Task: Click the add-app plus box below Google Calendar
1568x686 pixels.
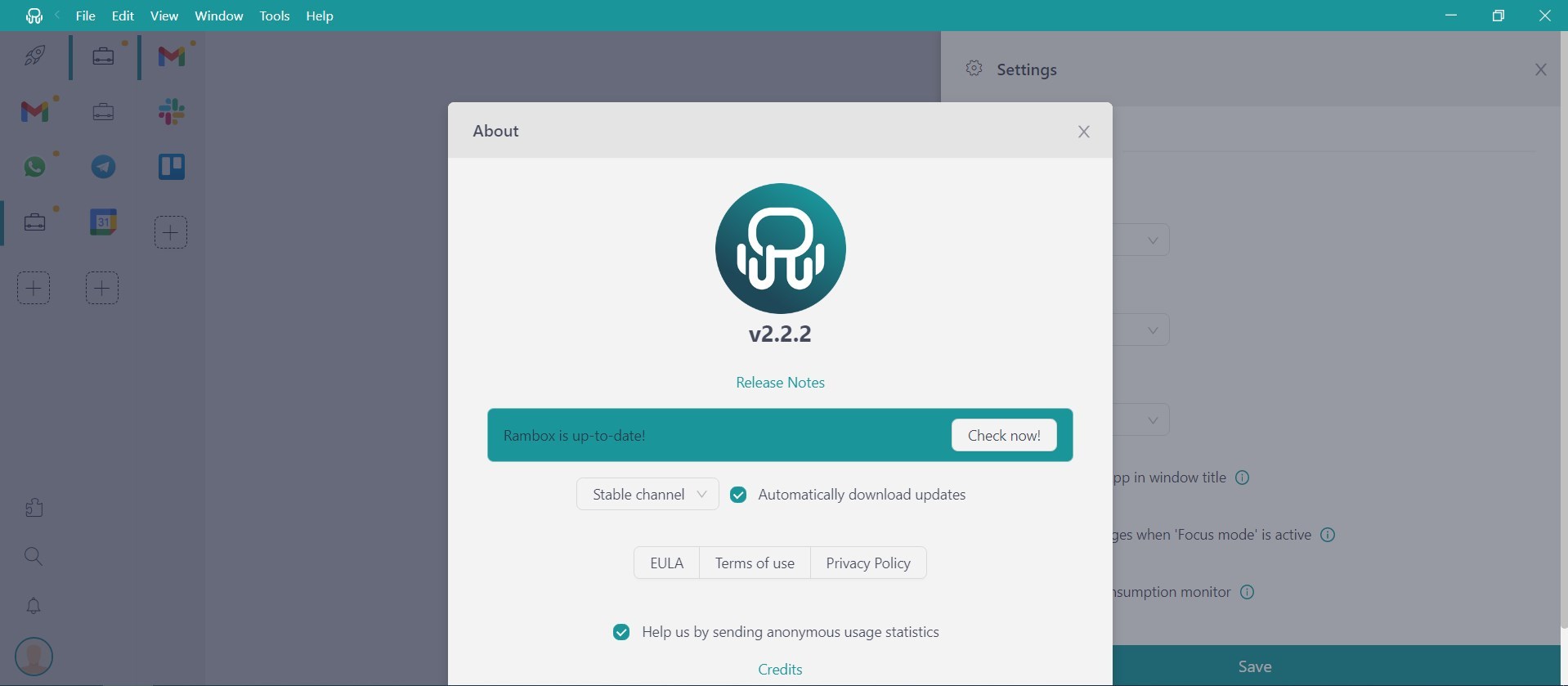Action: pos(102,288)
